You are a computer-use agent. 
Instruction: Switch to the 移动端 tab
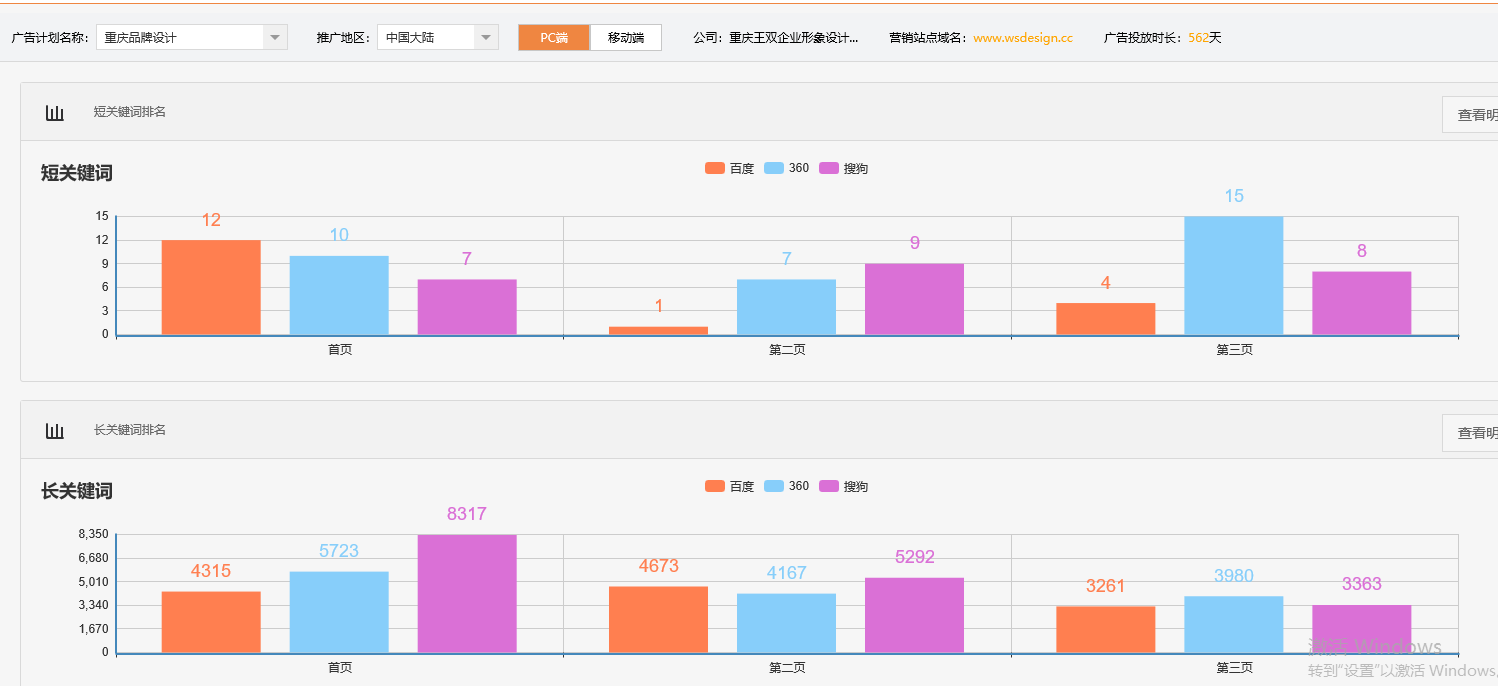click(x=625, y=36)
